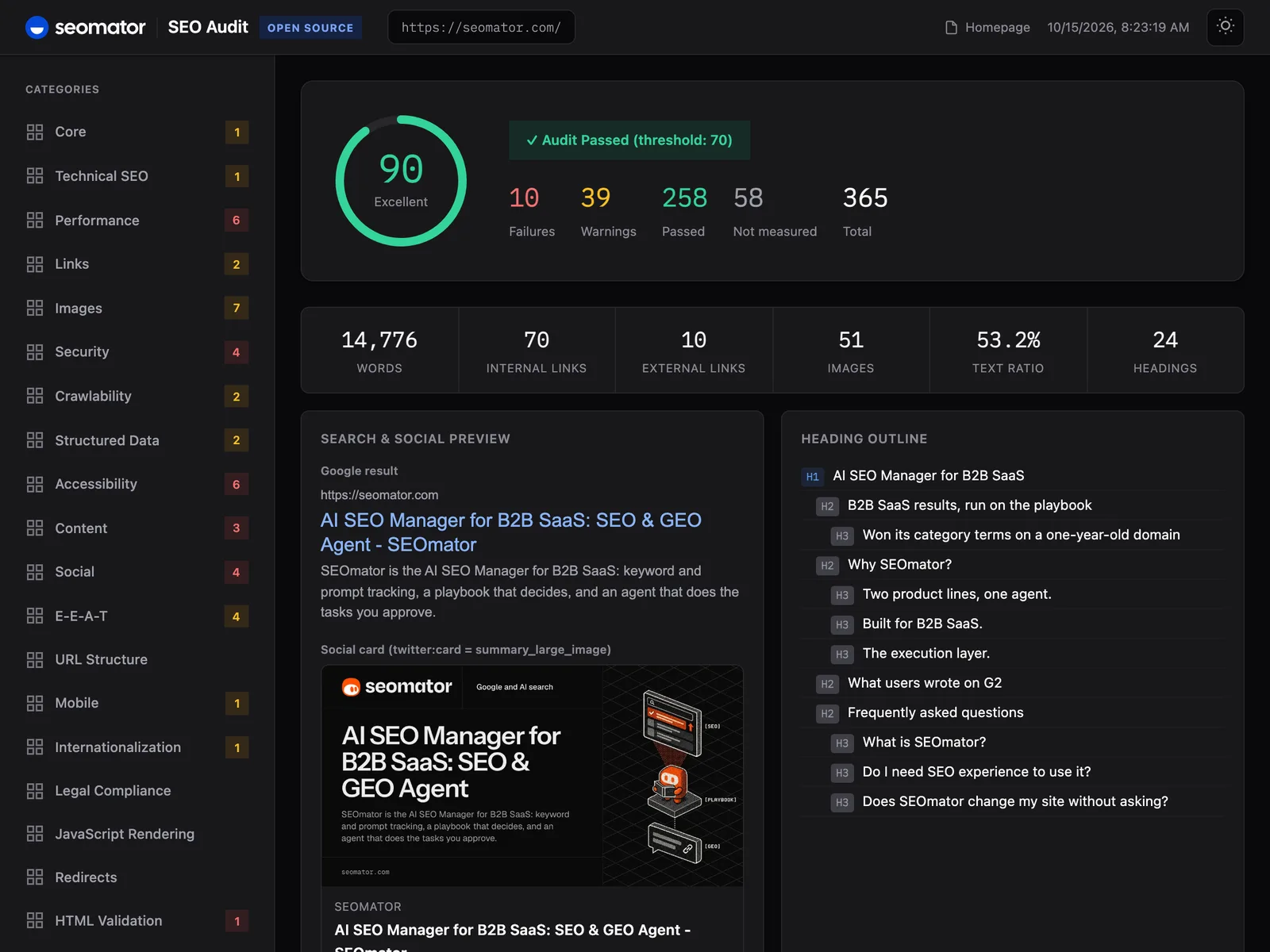Click the 53.2% TEXT RATIO metric
The image size is (1270, 952).
tap(1008, 351)
